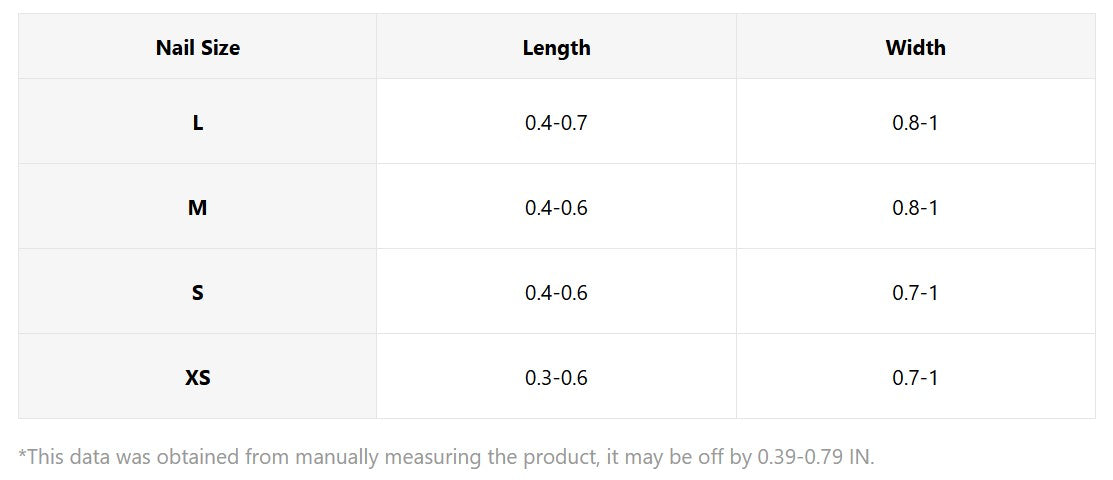Click the Length value for size S
Screen dimensions: 1113x480
556,293
